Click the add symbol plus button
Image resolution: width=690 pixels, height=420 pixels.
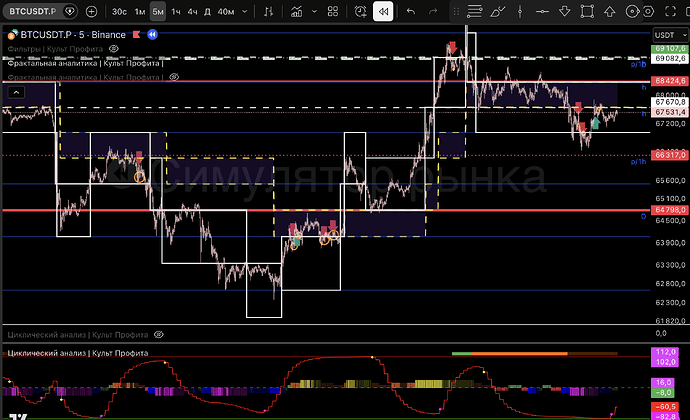91,12
